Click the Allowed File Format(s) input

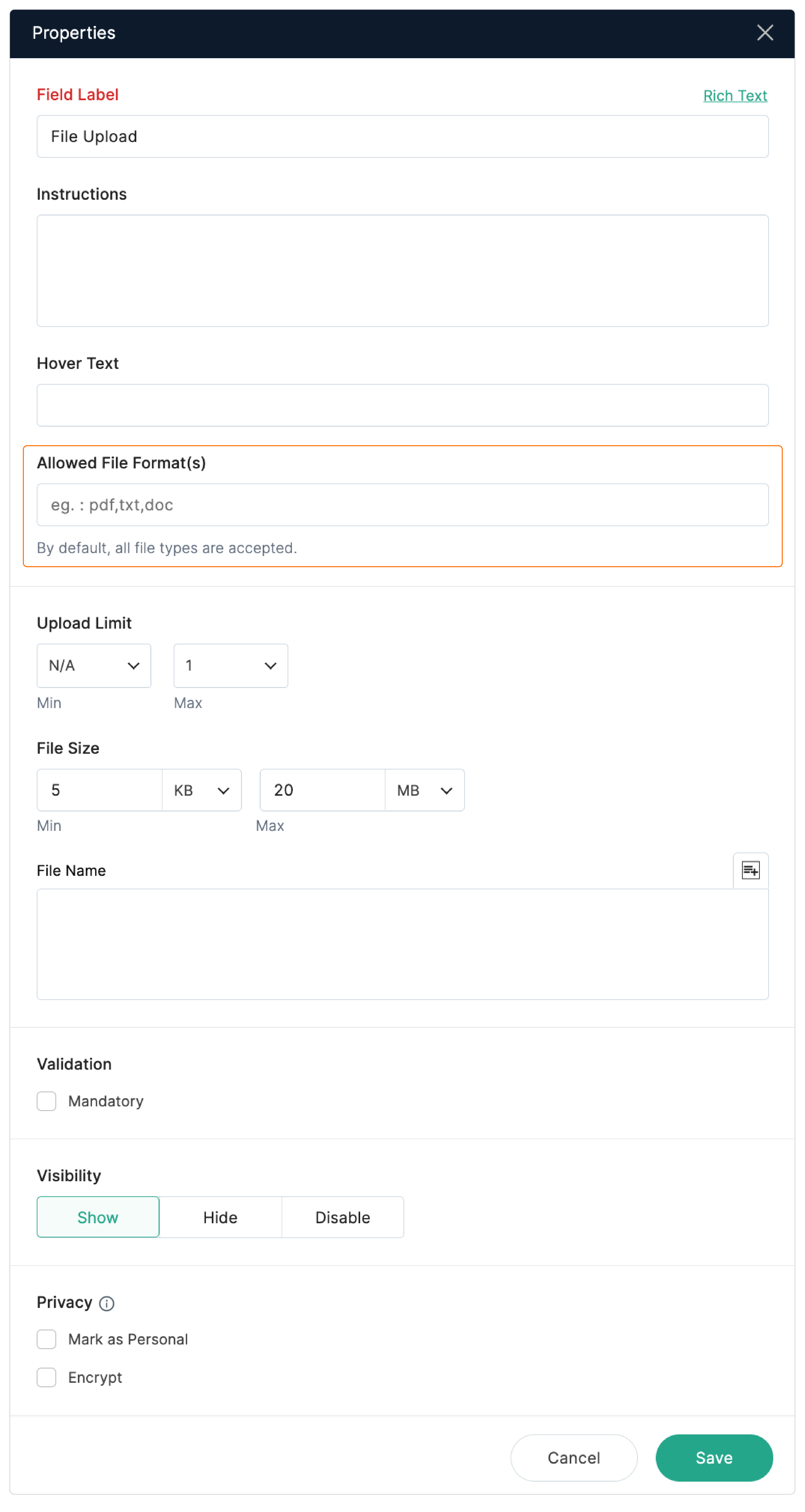403,504
